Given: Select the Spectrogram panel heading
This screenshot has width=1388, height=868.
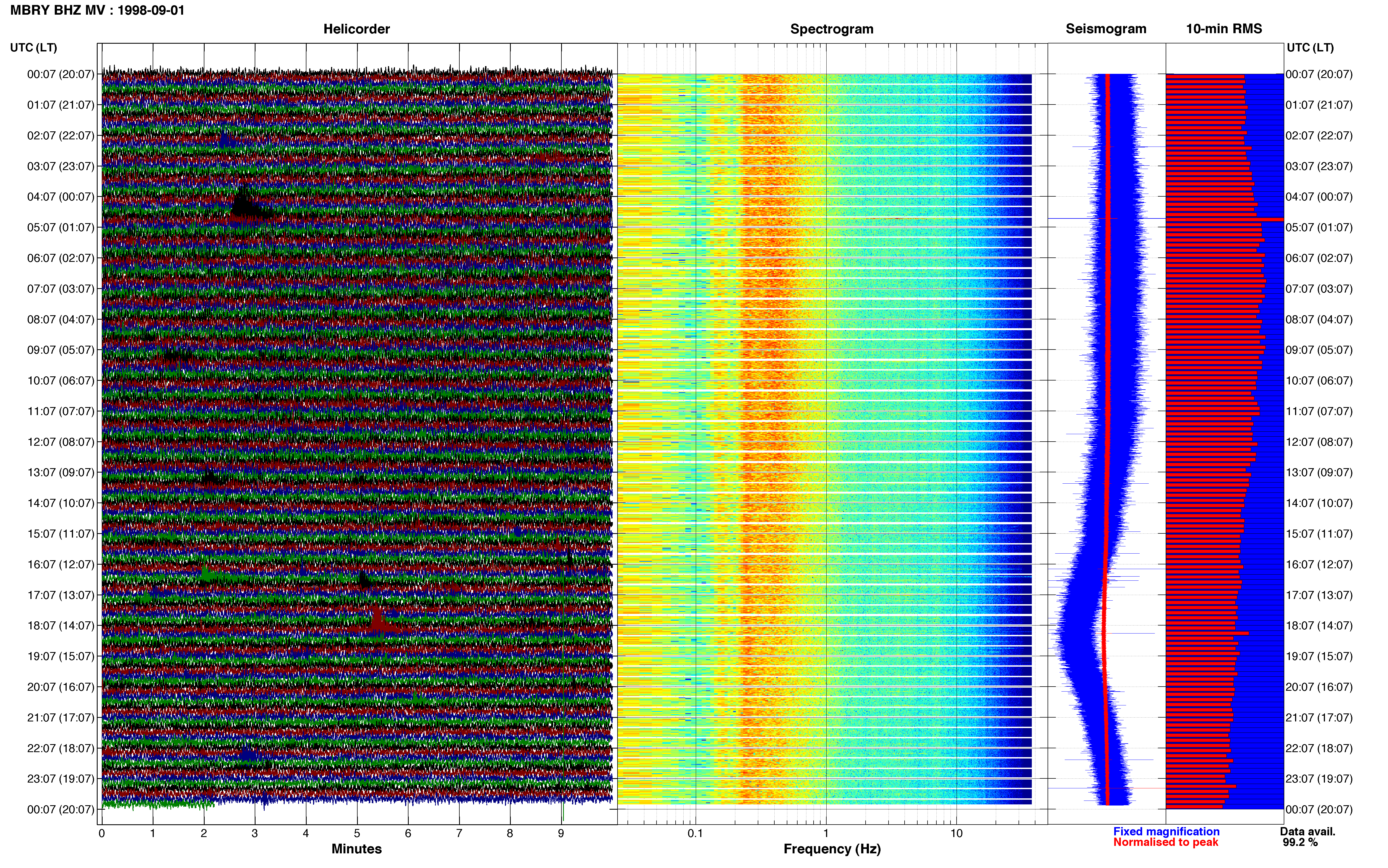Looking at the screenshot, I should click(832, 29).
